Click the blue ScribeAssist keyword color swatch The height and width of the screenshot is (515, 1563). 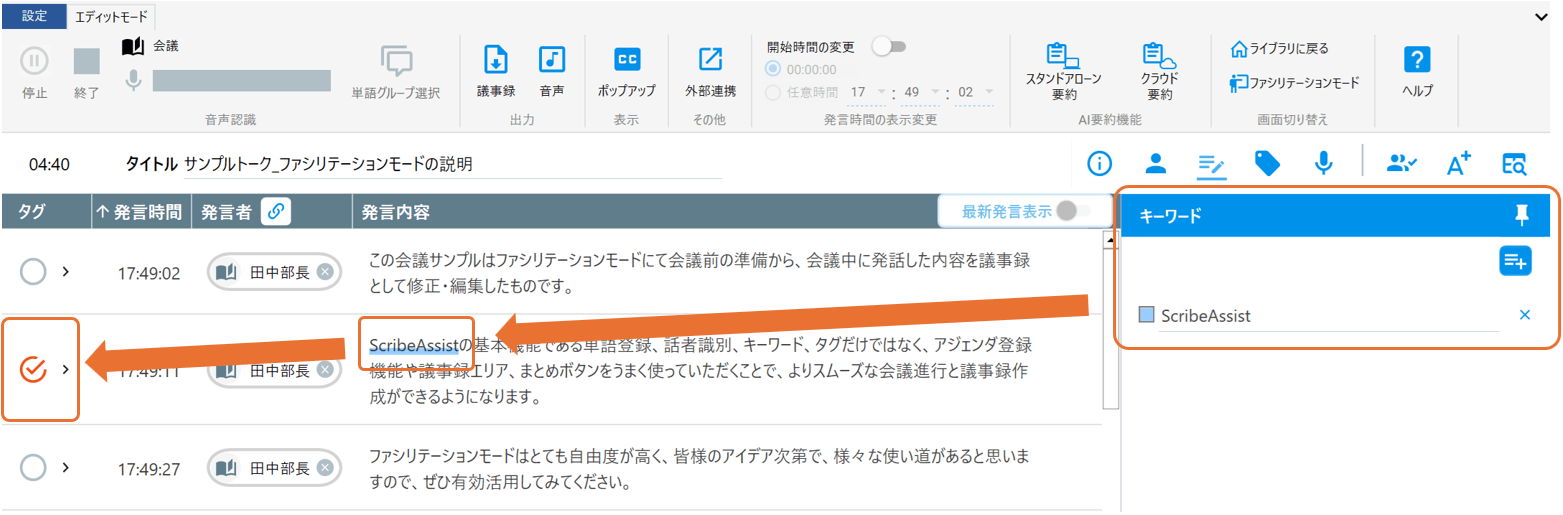pyautogui.click(x=1146, y=315)
